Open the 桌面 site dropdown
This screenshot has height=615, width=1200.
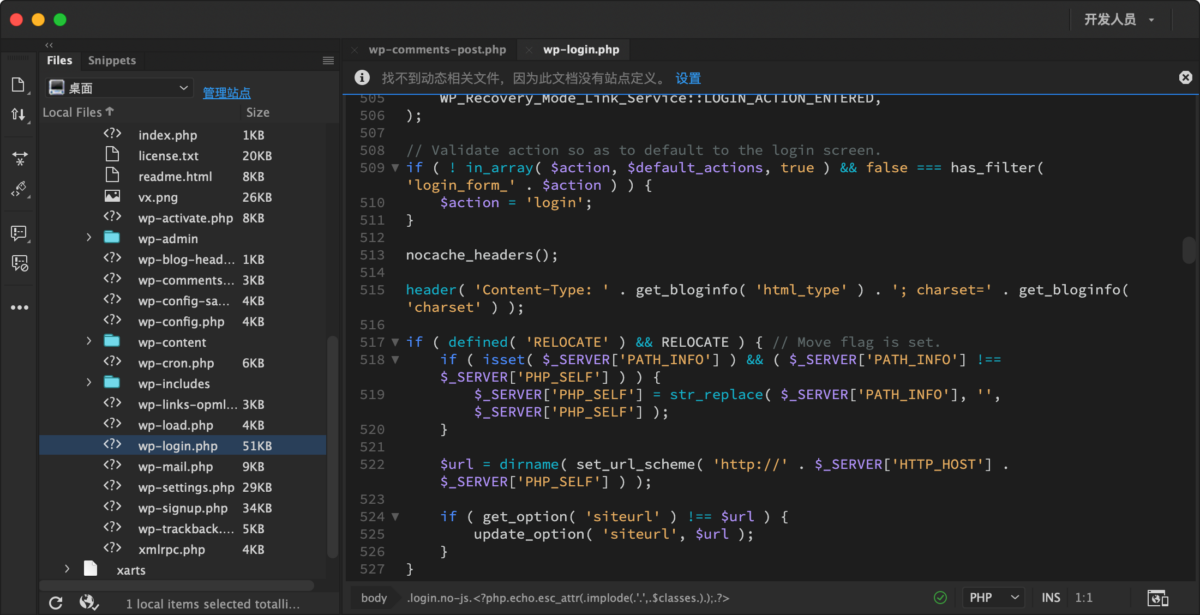click(119, 88)
